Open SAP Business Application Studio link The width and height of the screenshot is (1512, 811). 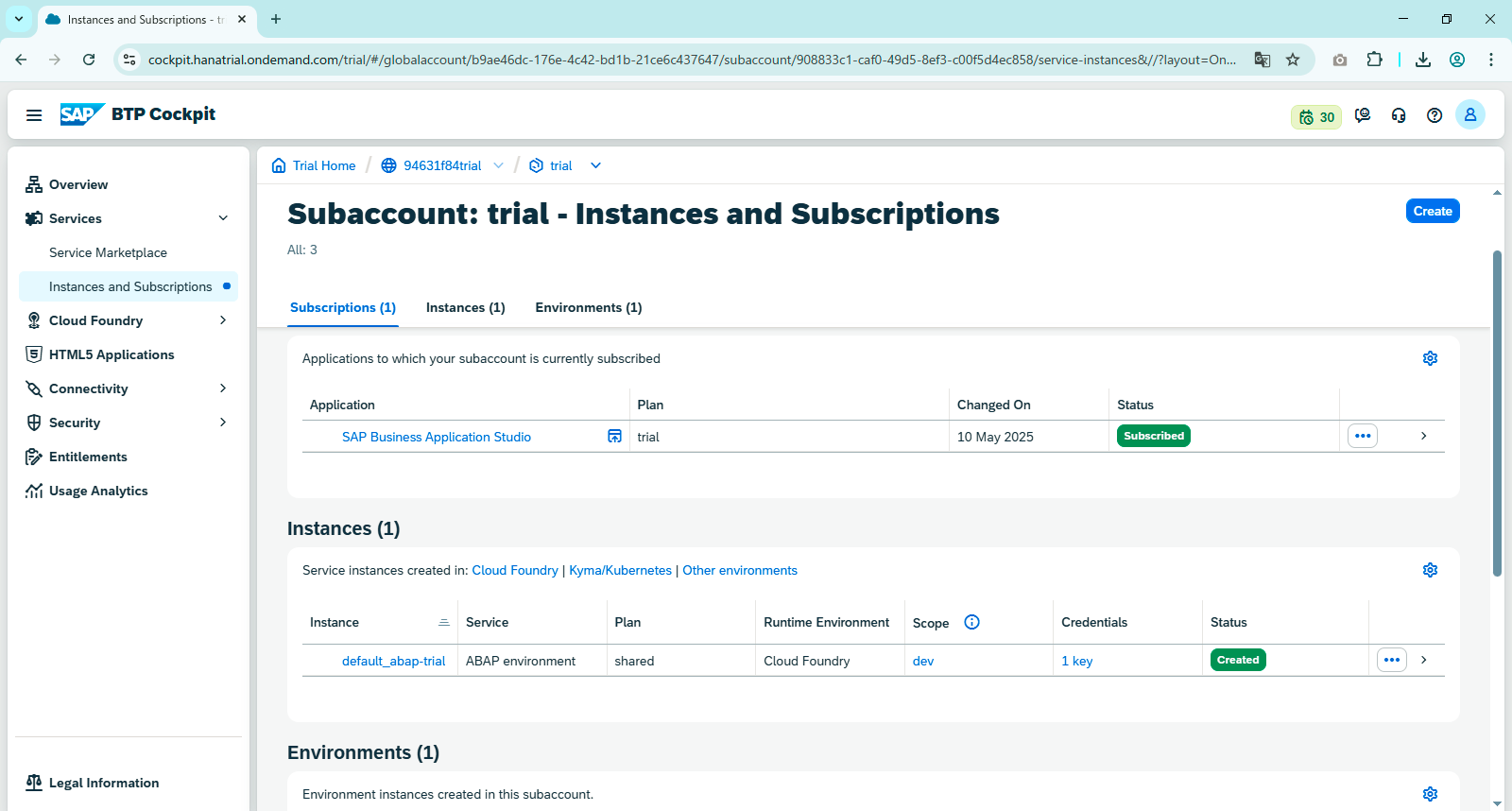[437, 437]
